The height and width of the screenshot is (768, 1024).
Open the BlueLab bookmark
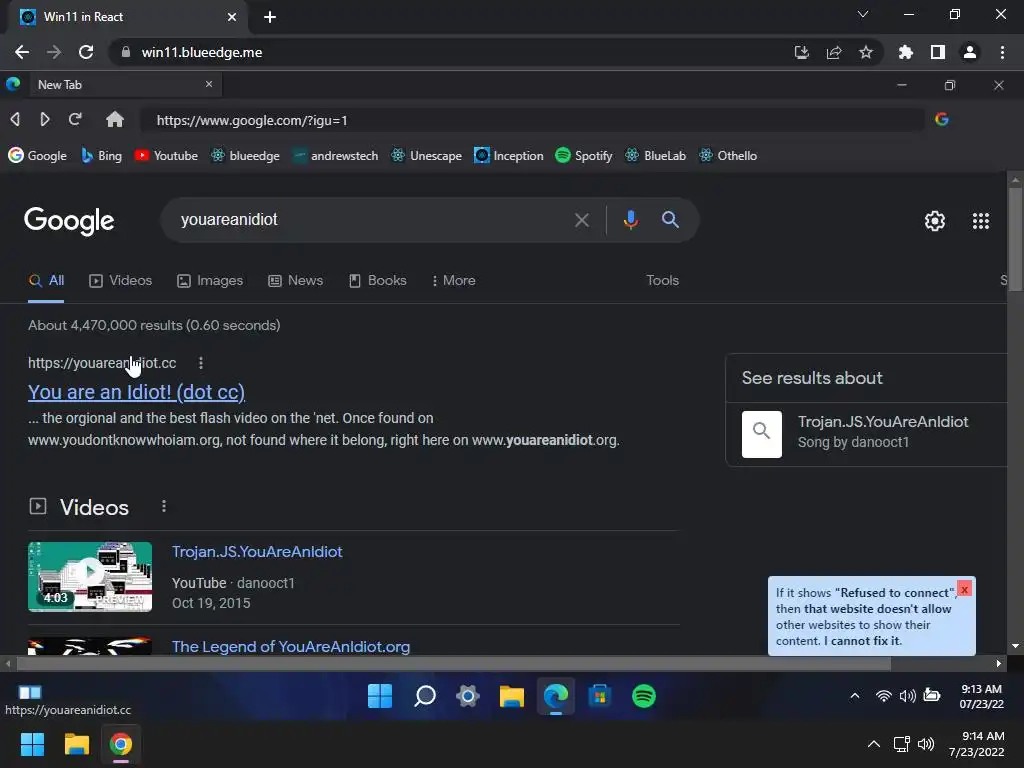656,155
